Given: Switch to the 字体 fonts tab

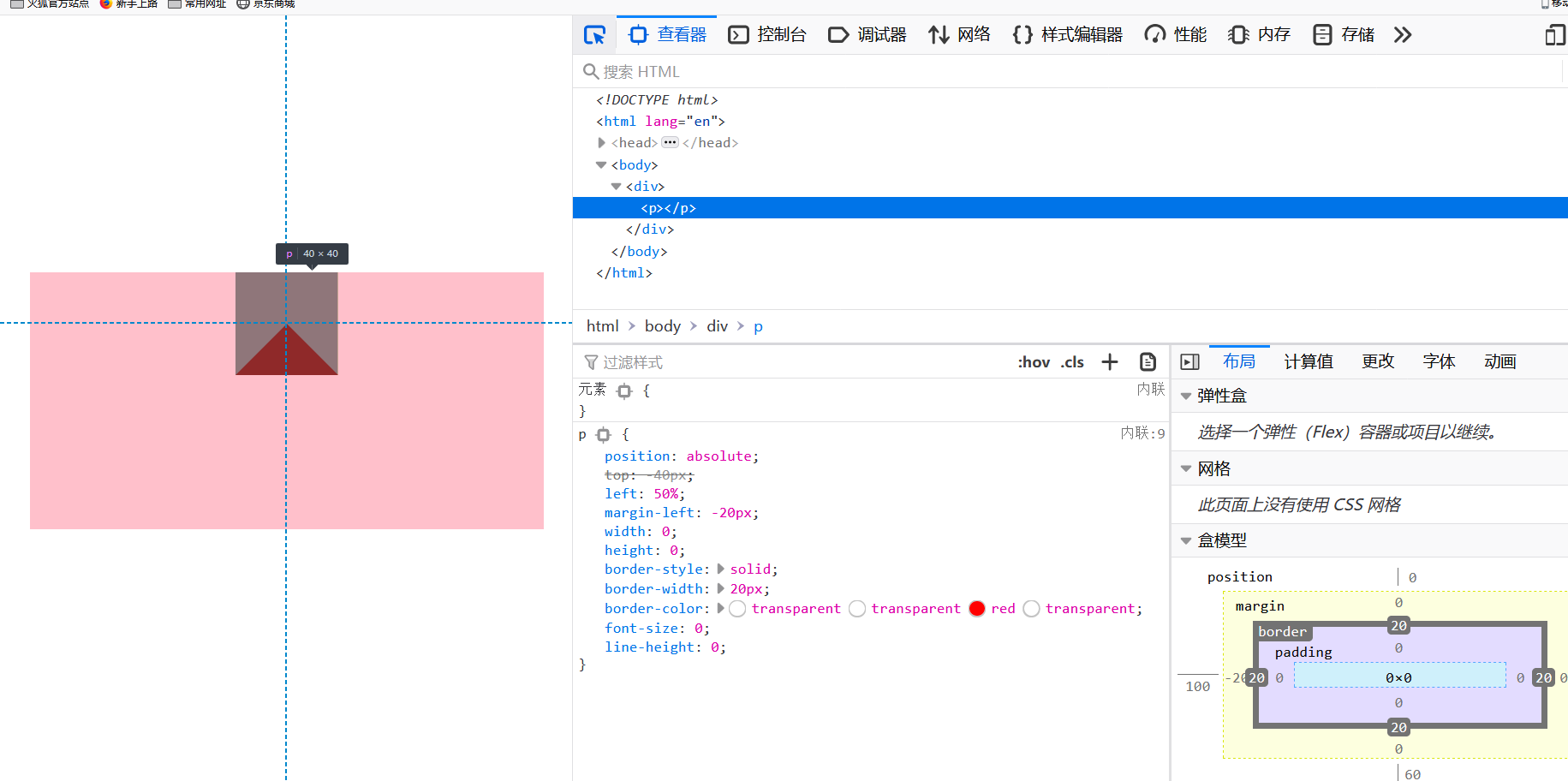Looking at the screenshot, I should pos(1439,361).
